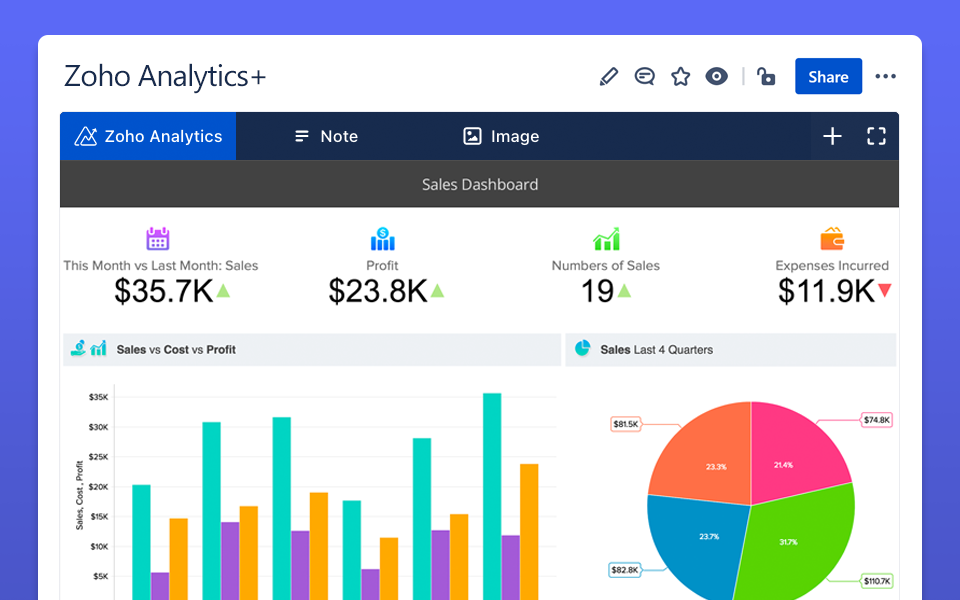Click the Sales Dashboard title bar

[x=479, y=184]
